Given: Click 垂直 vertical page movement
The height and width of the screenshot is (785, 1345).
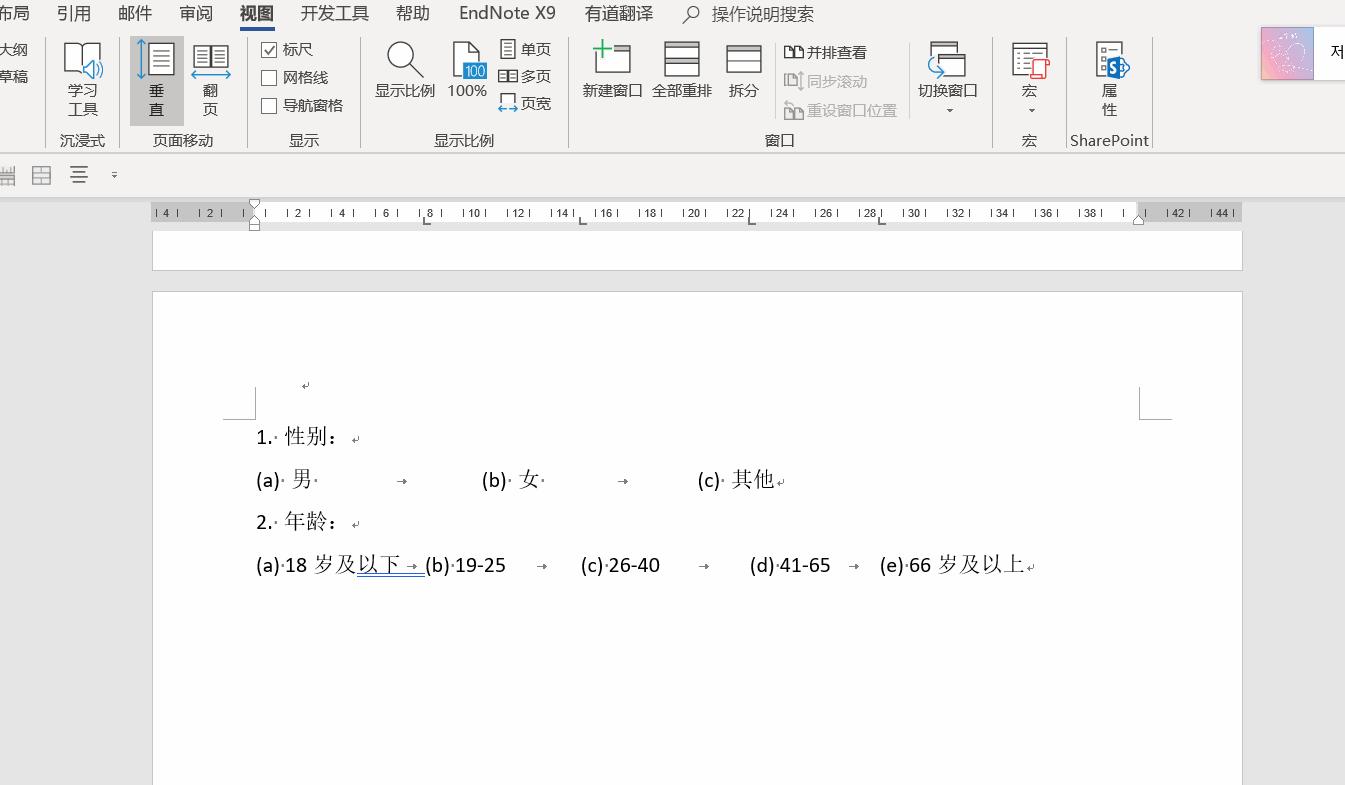Looking at the screenshot, I should click(156, 78).
